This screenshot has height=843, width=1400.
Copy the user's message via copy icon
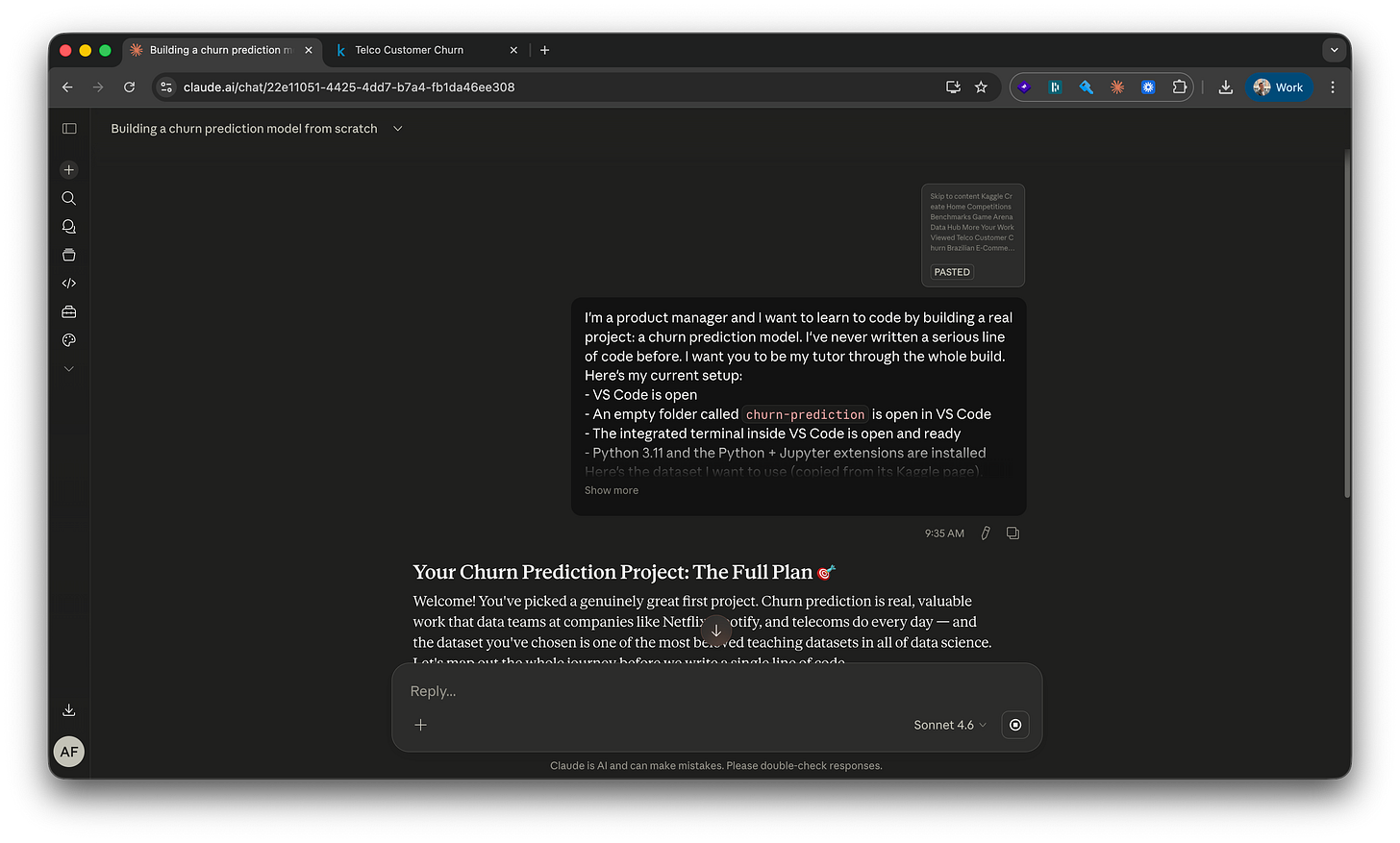click(1012, 533)
